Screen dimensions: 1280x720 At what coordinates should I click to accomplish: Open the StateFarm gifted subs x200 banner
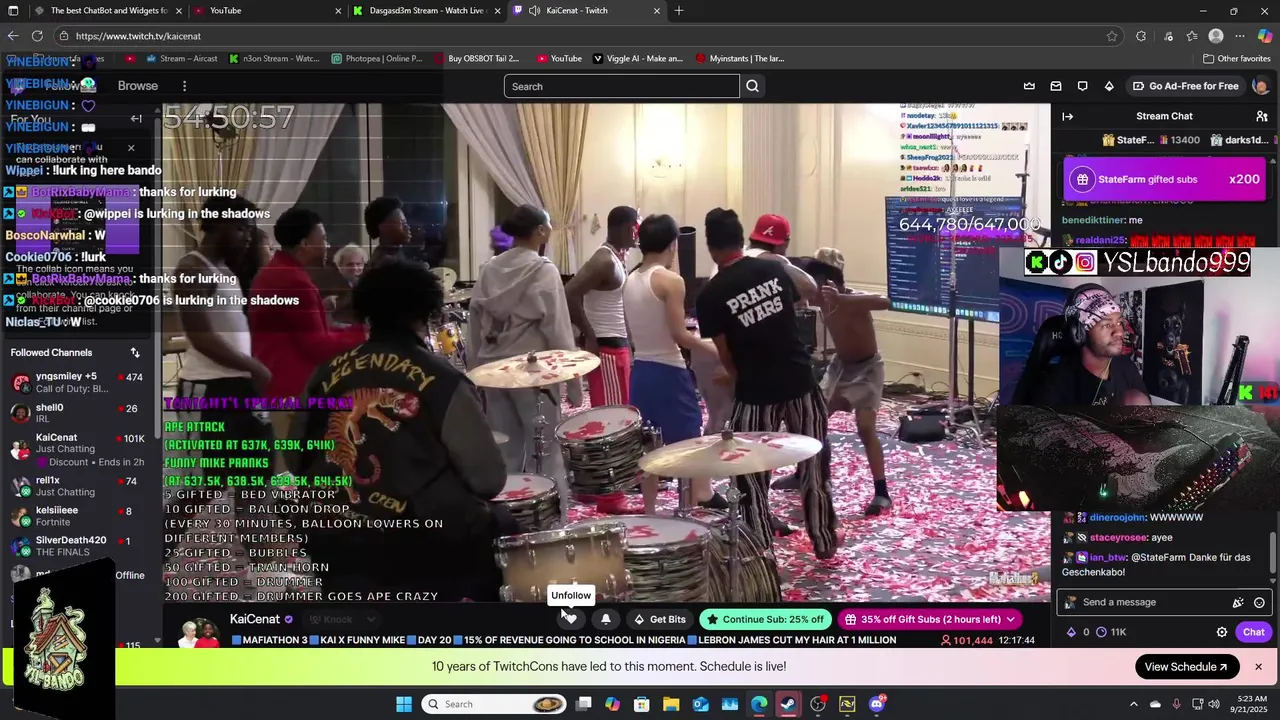[x=1163, y=180]
